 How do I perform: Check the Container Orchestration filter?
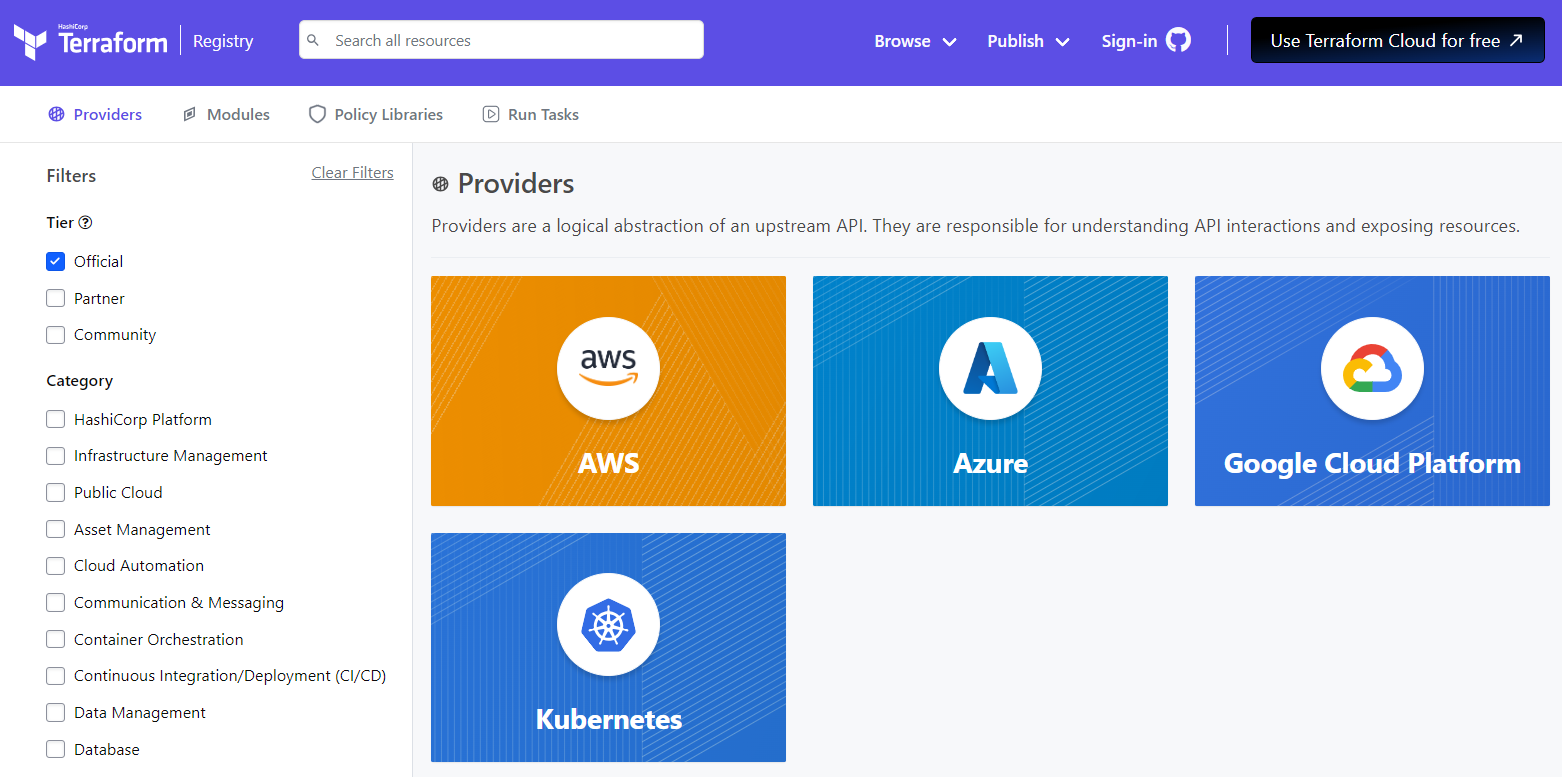[56, 639]
